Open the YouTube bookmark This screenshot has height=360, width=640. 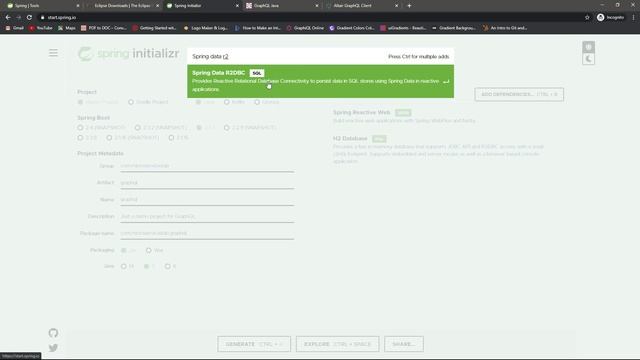(40, 28)
